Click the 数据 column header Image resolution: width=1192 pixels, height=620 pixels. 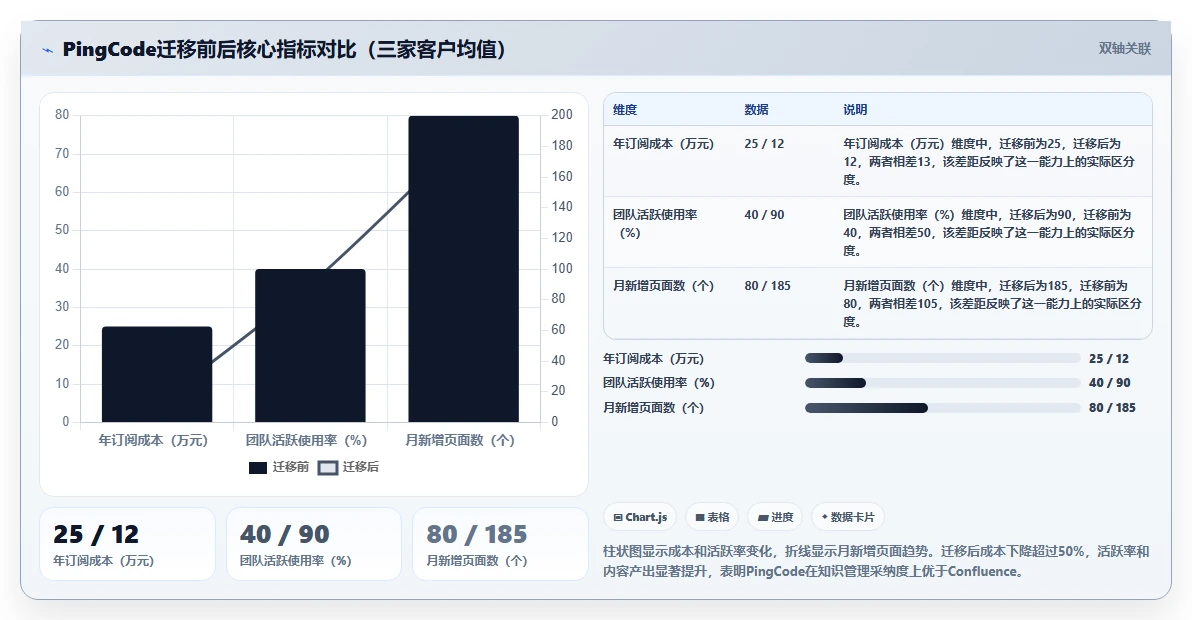(x=756, y=109)
